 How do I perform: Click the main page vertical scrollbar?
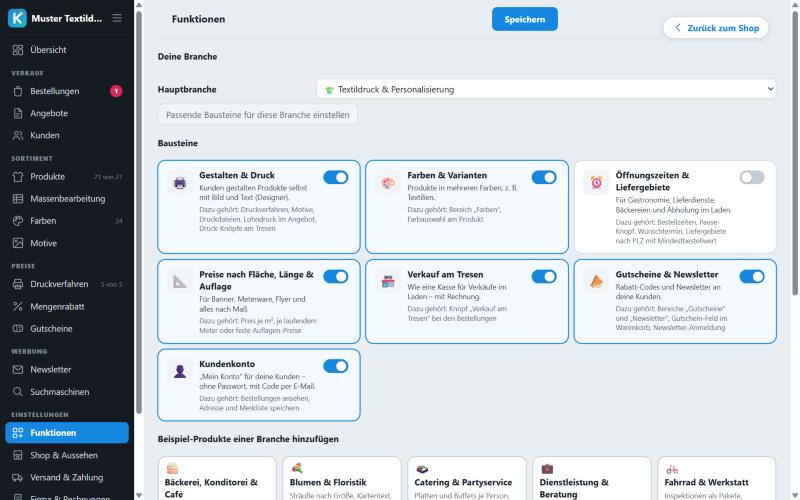[x=794, y=153]
